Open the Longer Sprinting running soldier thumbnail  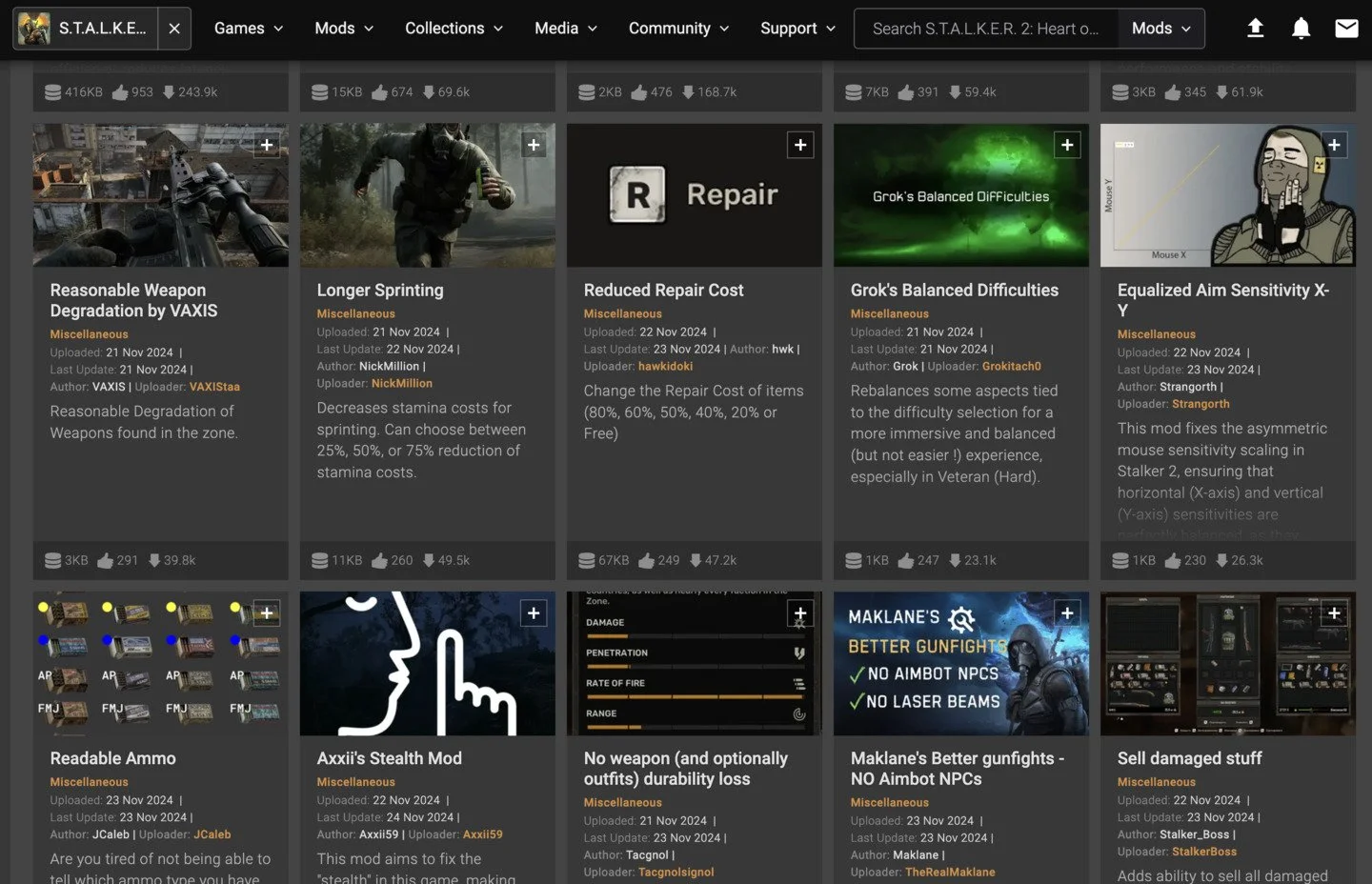[x=427, y=195]
